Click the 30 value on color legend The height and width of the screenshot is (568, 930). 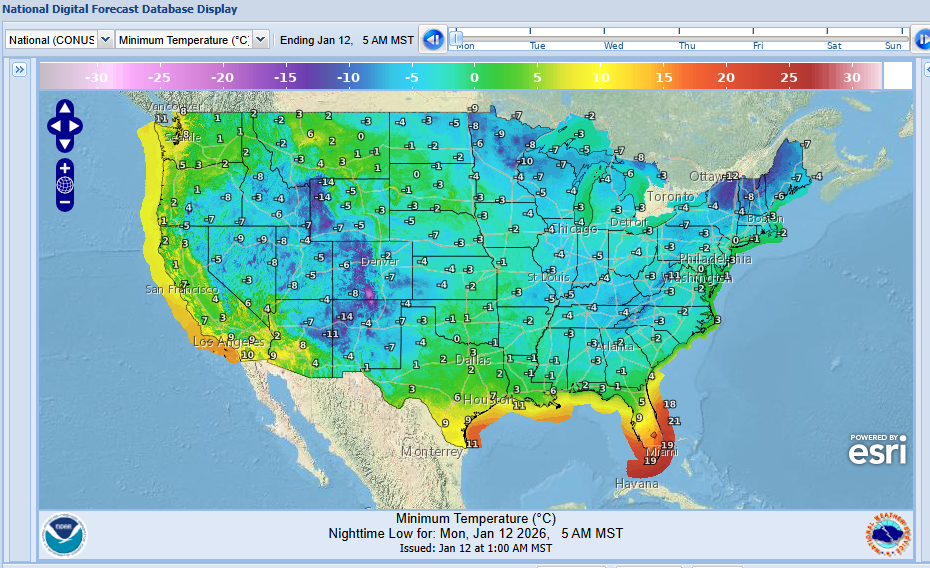(x=852, y=77)
